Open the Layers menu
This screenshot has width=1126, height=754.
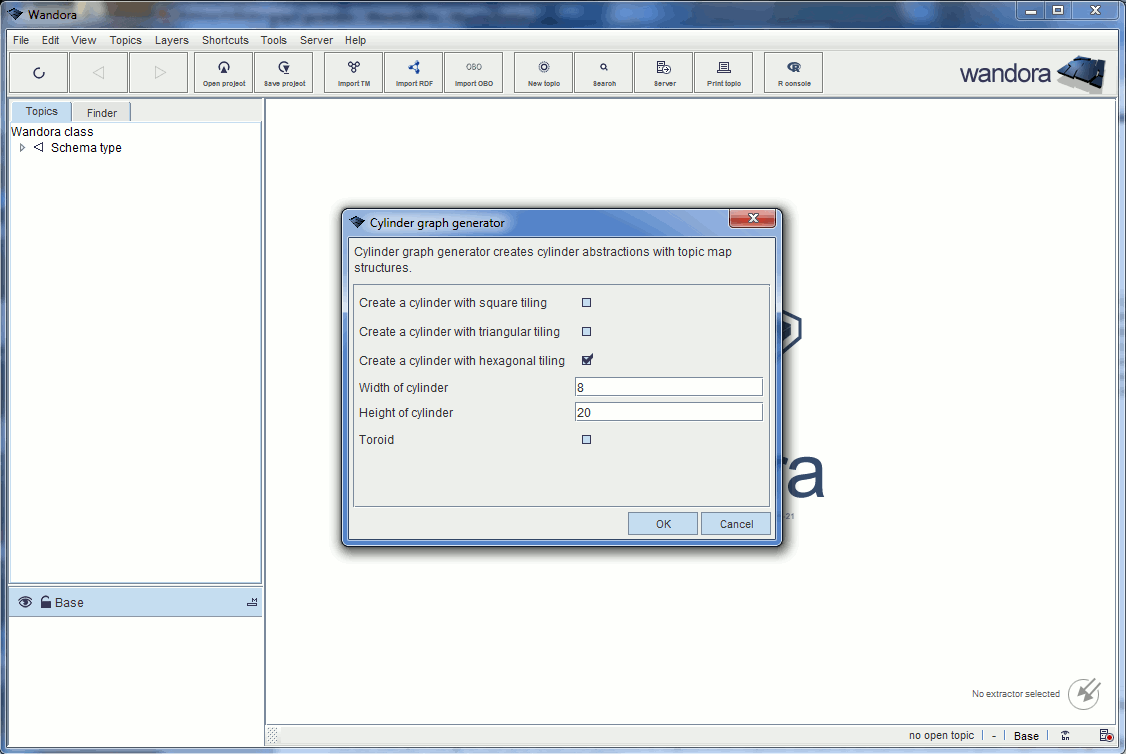pyautogui.click(x=171, y=40)
